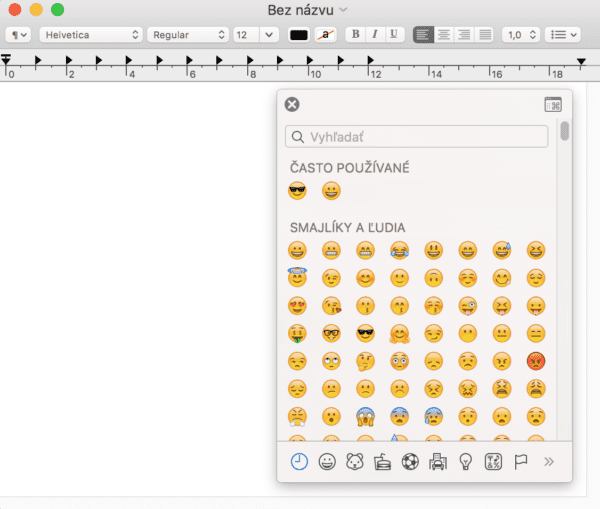Toggle bold text formatting

click(355, 34)
